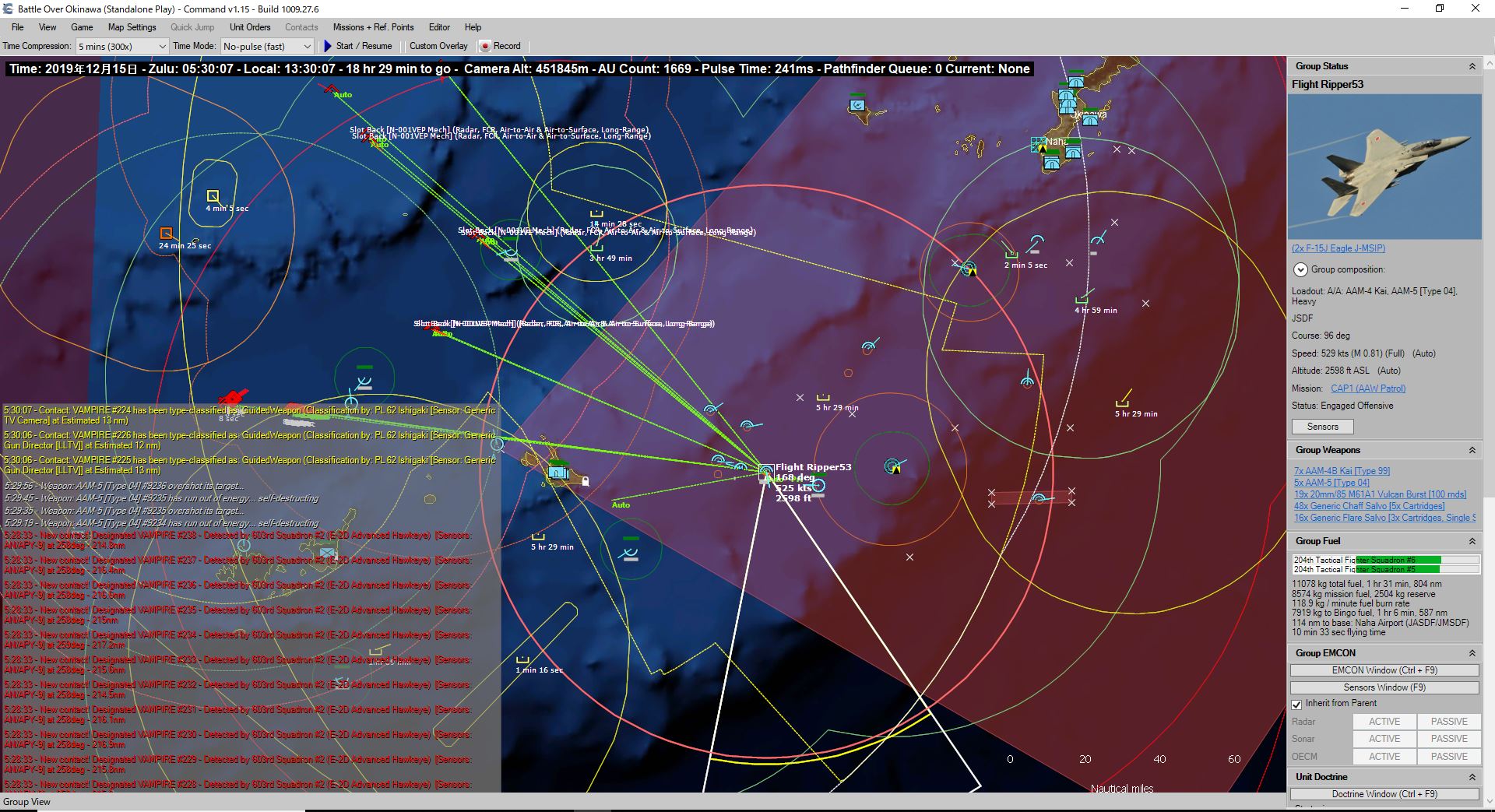Image resolution: width=1495 pixels, height=812 pixels.
Task: Click the red hostile aircraft marker above the 8 sec label
Action: [232, 397]
